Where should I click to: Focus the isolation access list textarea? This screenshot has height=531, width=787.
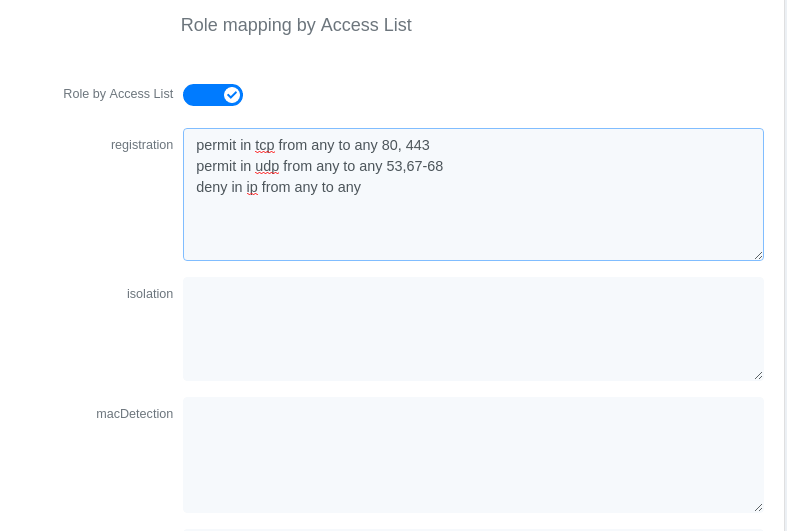pyautogui.click(x=473, y=328)
